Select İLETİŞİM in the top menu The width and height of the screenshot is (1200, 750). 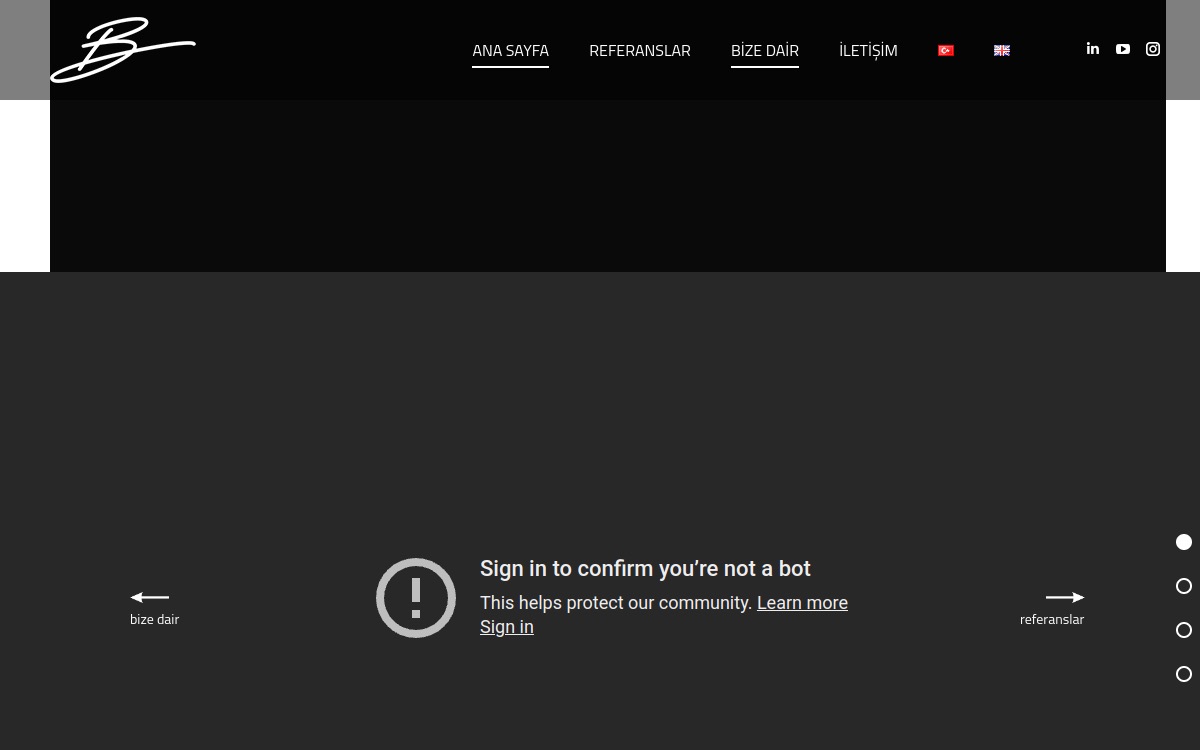(868, 50)
